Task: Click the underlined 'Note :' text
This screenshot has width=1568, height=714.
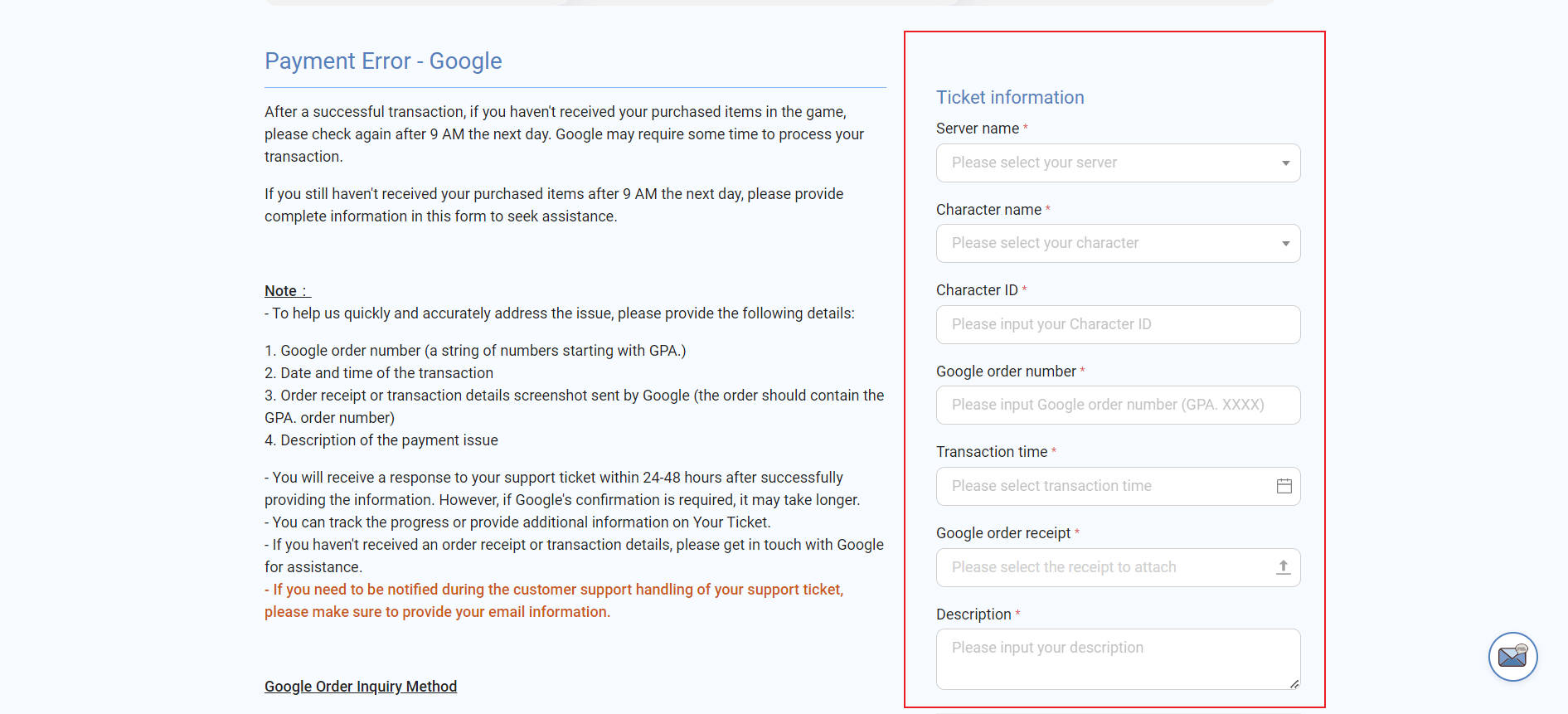Action: [x=287, y=291]
